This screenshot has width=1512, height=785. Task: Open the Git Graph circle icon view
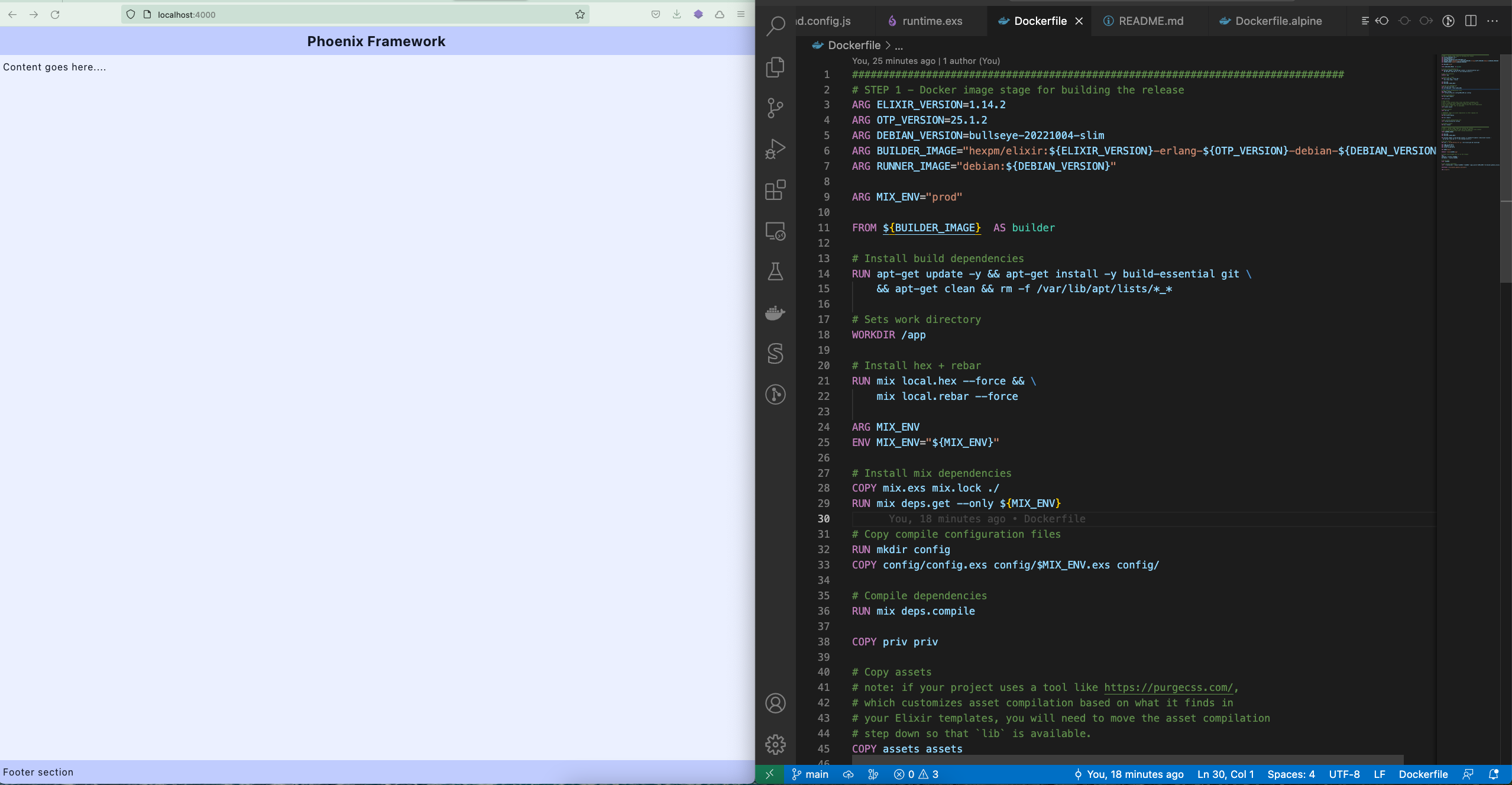(775, 394)
